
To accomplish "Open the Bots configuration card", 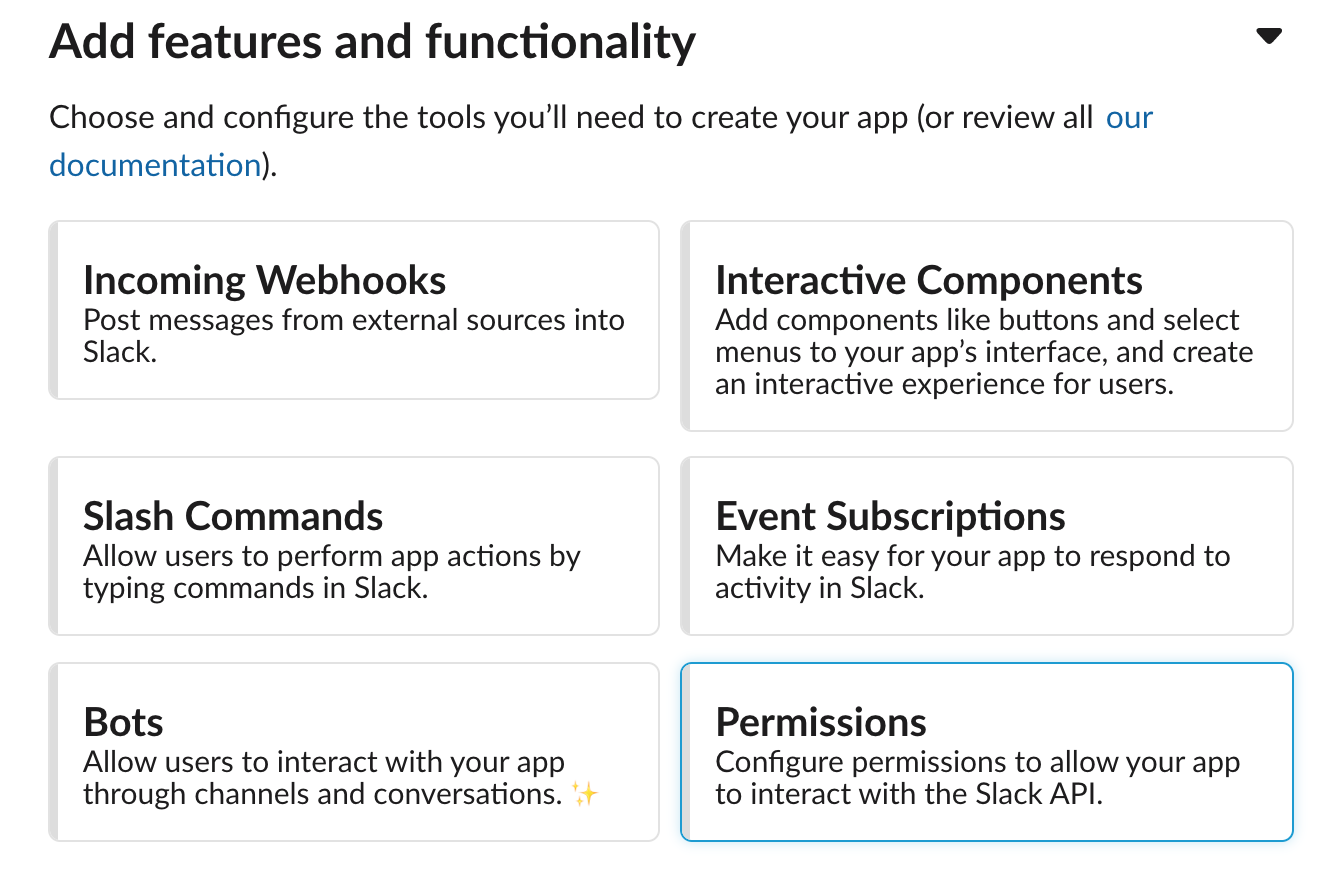I will tap(354, 752).
